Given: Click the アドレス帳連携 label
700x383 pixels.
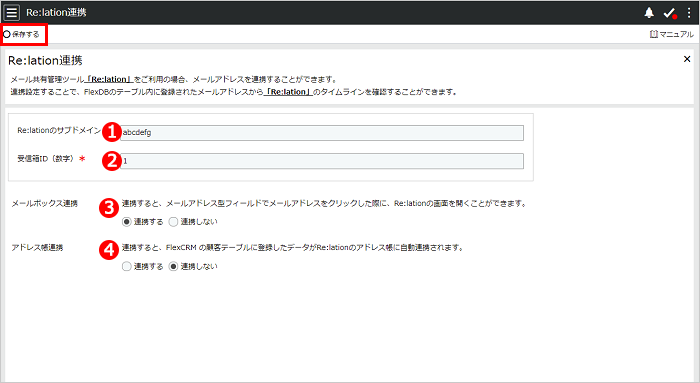Looking at the screenshot, I should point(38,248).
